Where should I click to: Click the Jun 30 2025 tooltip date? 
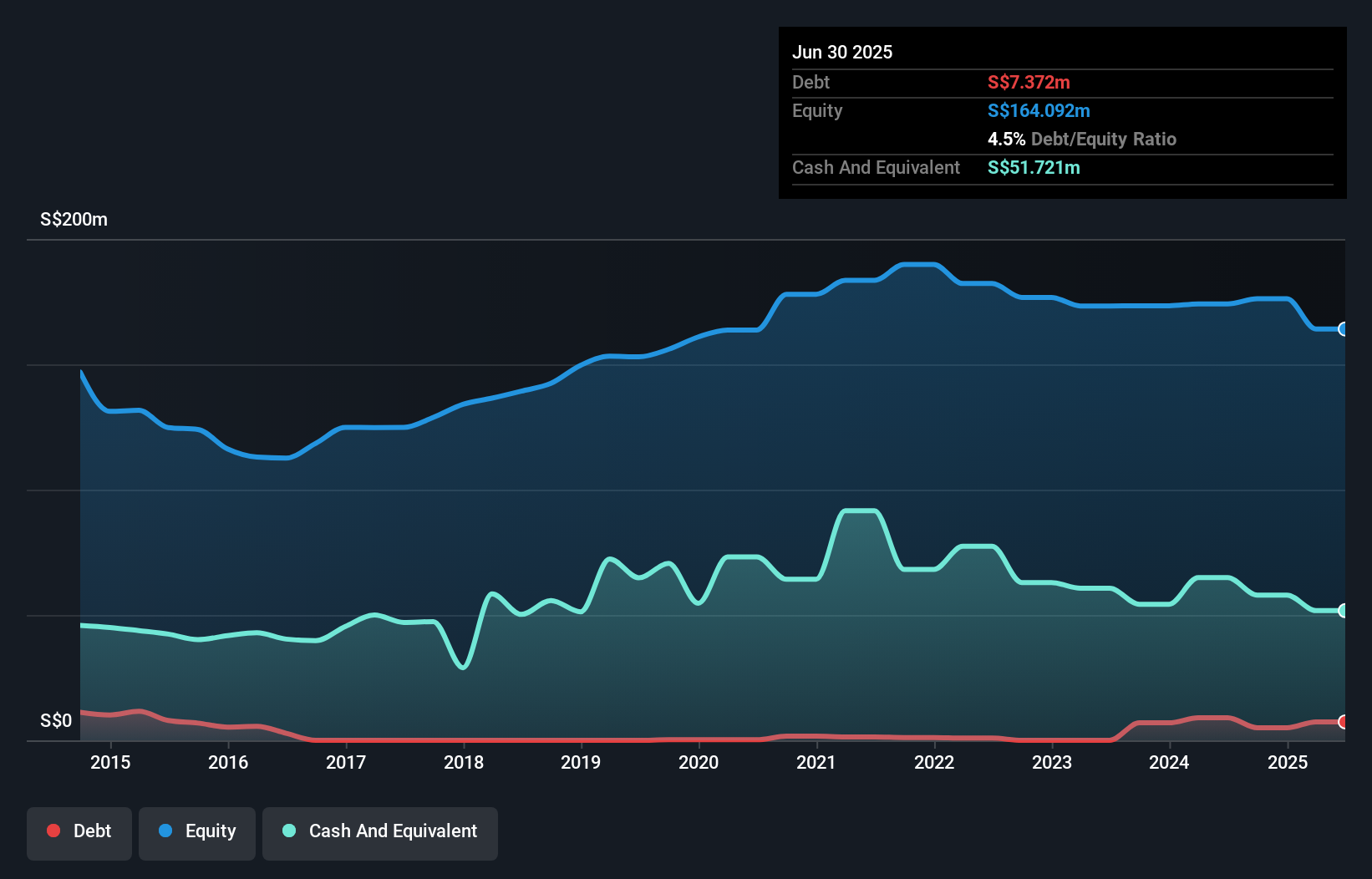pyautogui.click(x=842, y=52)
